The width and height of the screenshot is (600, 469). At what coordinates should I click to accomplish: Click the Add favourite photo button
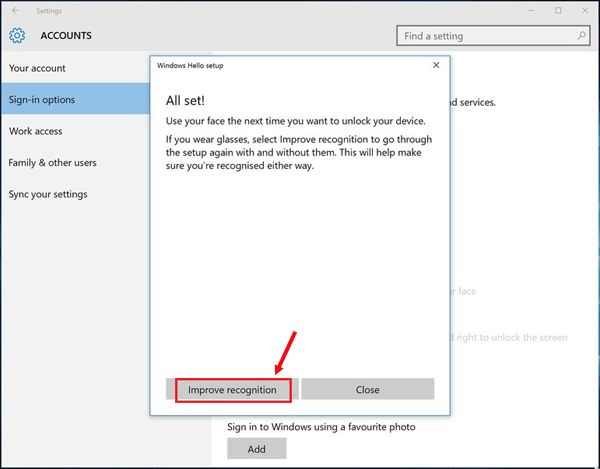click(x=256, y=448)
